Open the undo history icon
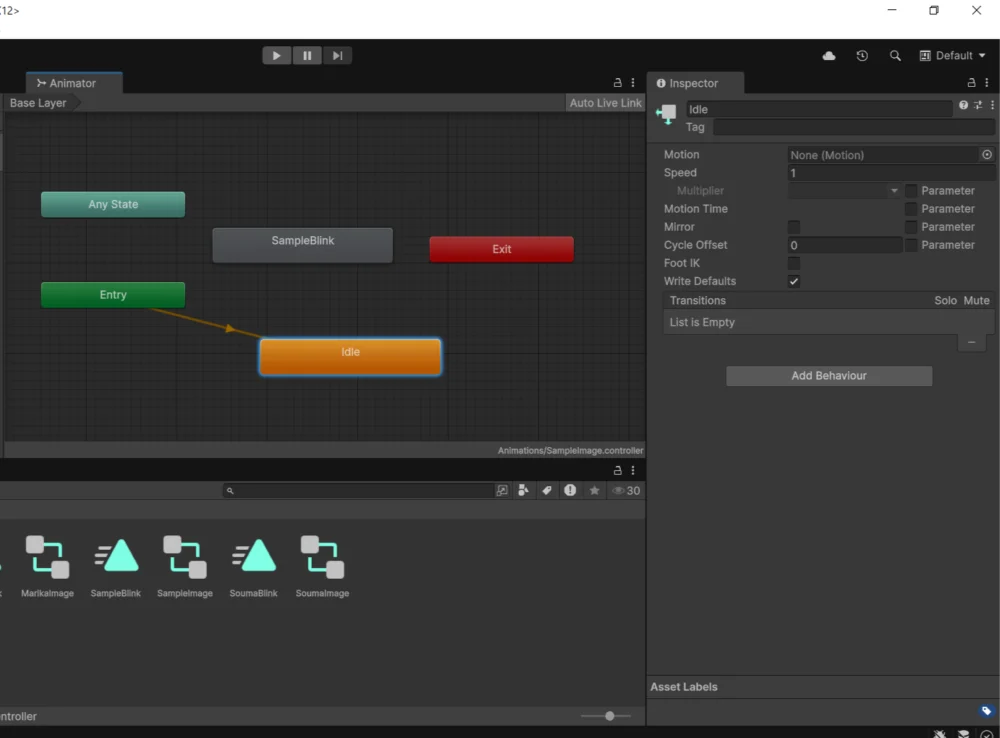 862,56
